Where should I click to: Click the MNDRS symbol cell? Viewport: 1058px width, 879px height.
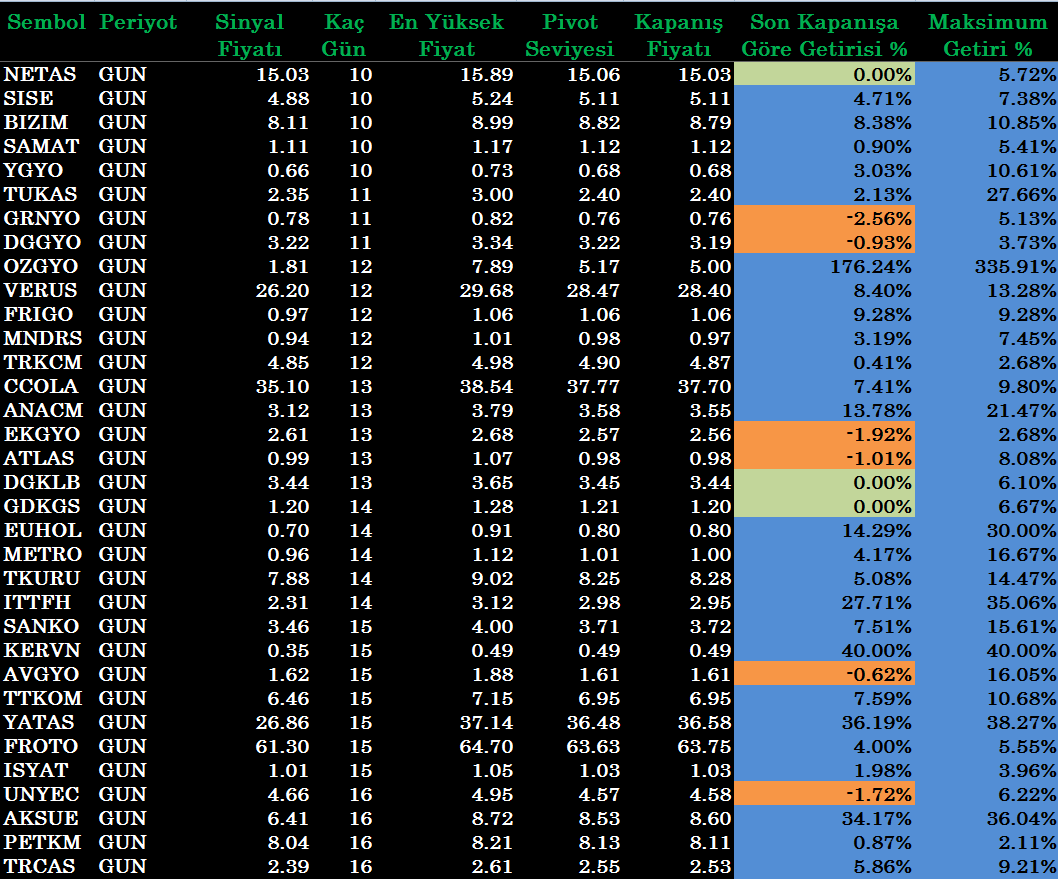(43, 338)
